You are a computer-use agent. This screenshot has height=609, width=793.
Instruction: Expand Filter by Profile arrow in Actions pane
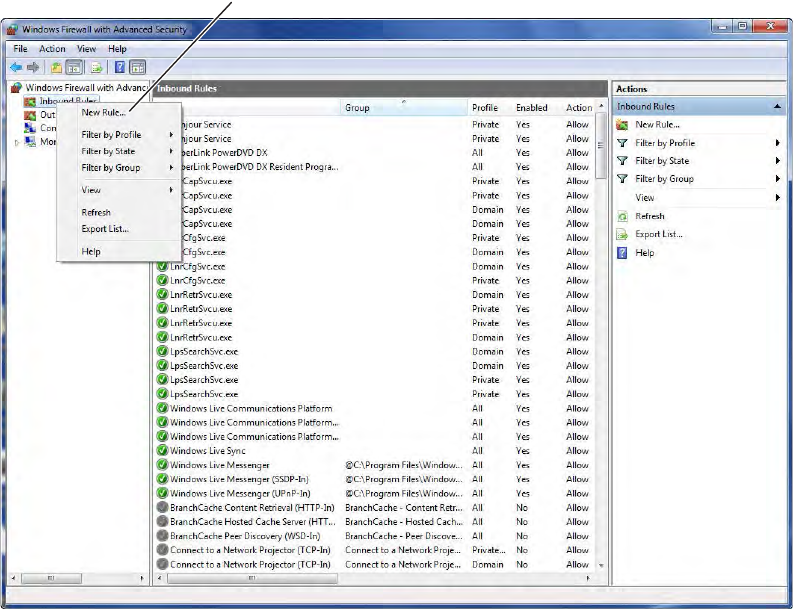tap(777, 143)
